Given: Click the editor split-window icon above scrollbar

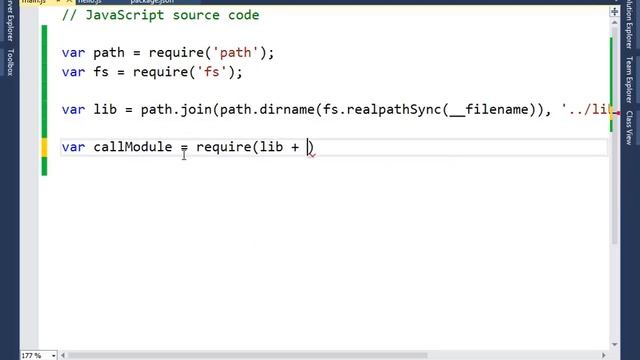Looking at the screenshot, I should pyautogui.click(x=614, y=12).
